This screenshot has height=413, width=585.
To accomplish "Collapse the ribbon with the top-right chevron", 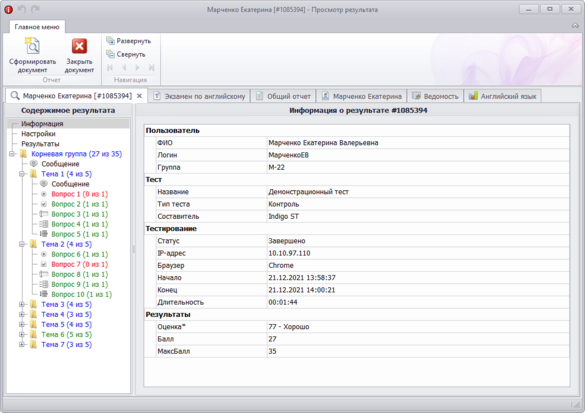I will click(x=575, y=26).
